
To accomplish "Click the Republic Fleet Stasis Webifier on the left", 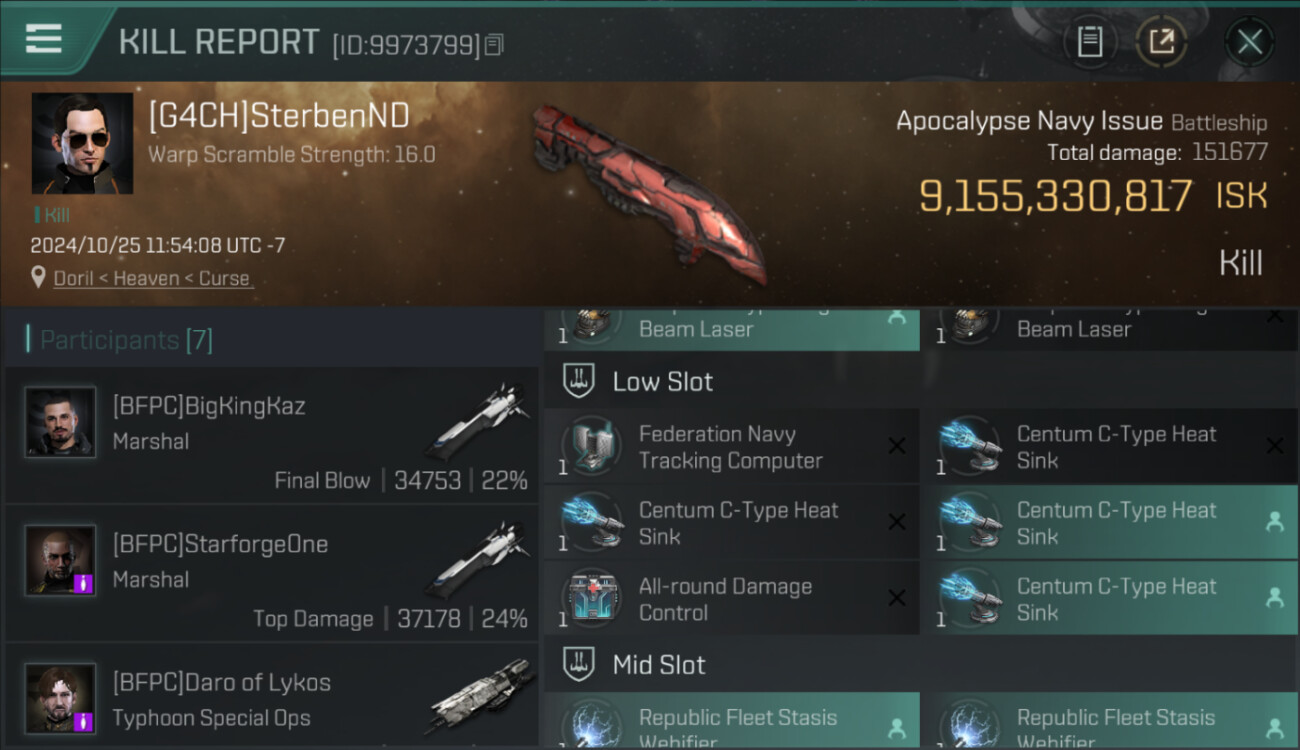I will [731, 721].
